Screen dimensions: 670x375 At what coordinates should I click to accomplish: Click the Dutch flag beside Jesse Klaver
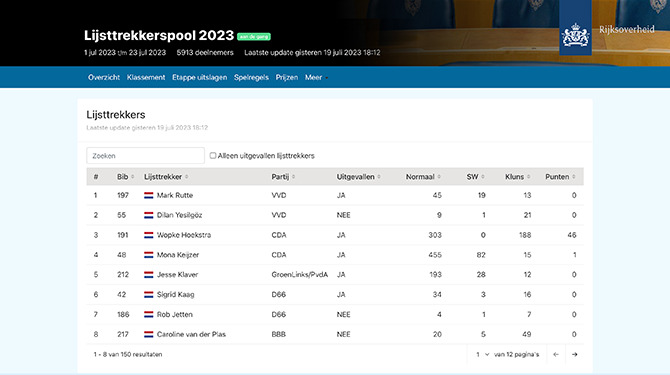coord(148,275)
